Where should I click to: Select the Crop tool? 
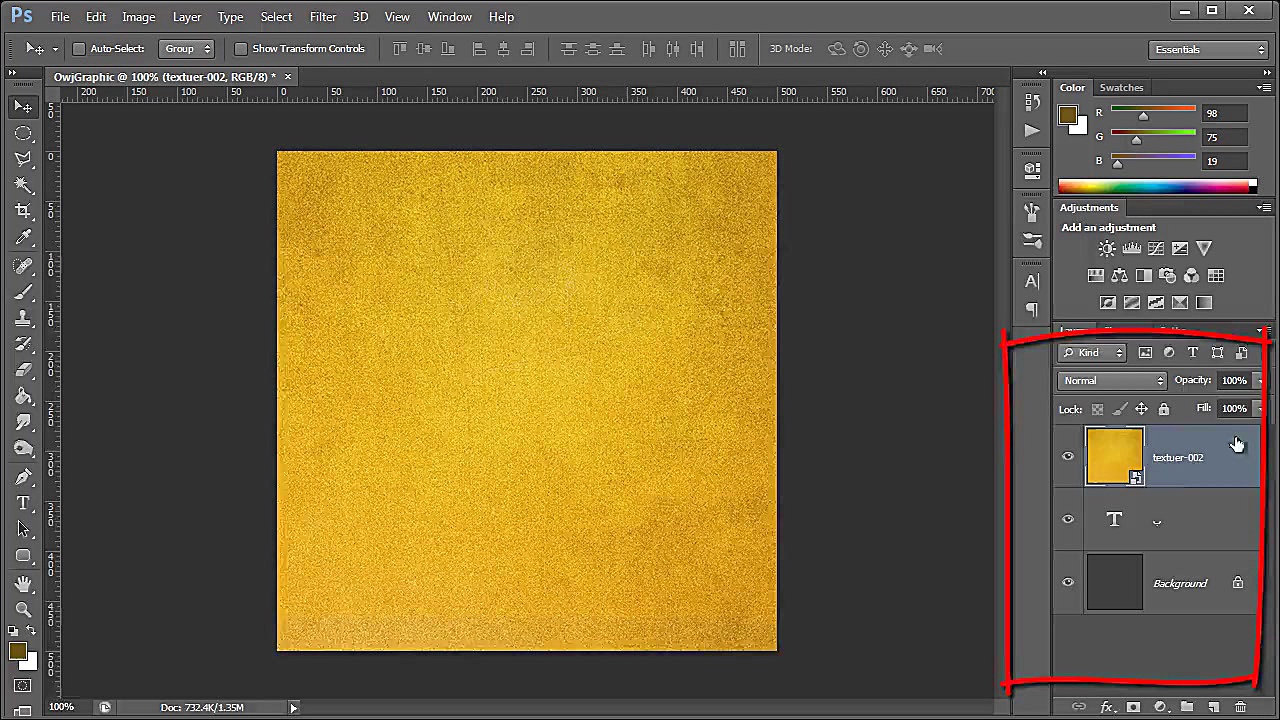point(23,211)
